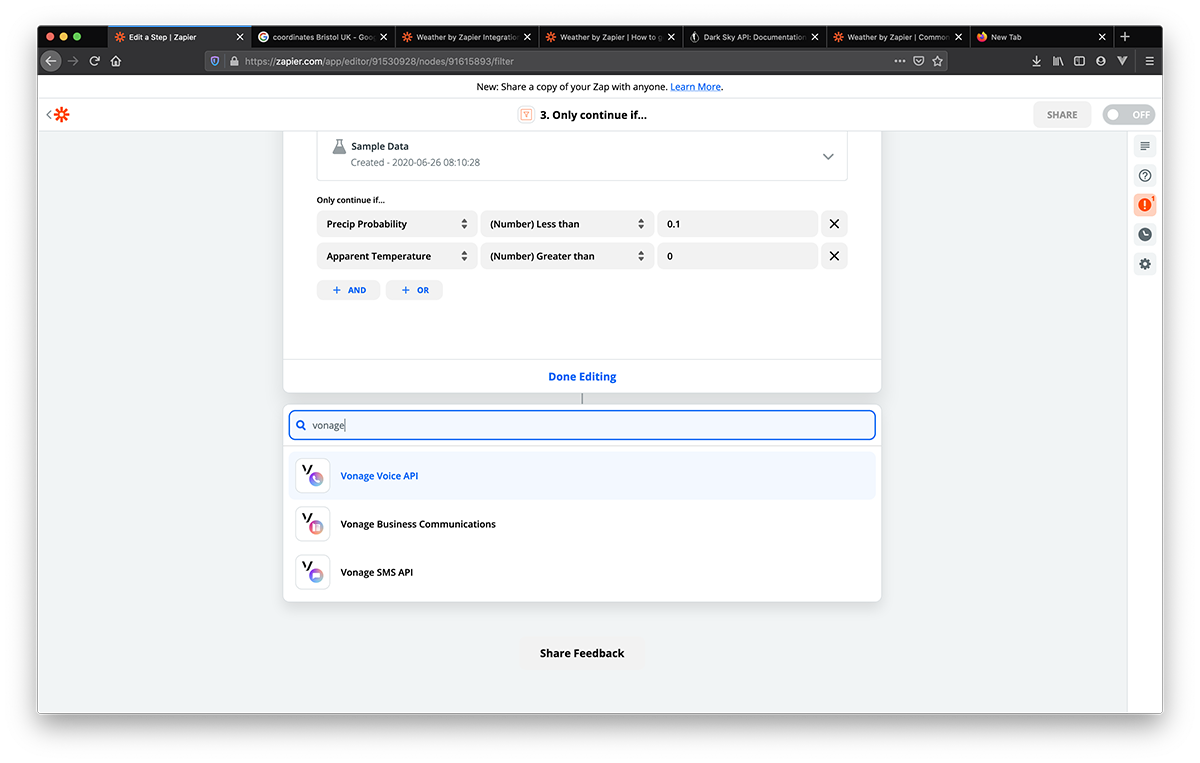Click the sample data flask icon
1200x763 pixels.
pyautogui.click(x=339, y=146)
